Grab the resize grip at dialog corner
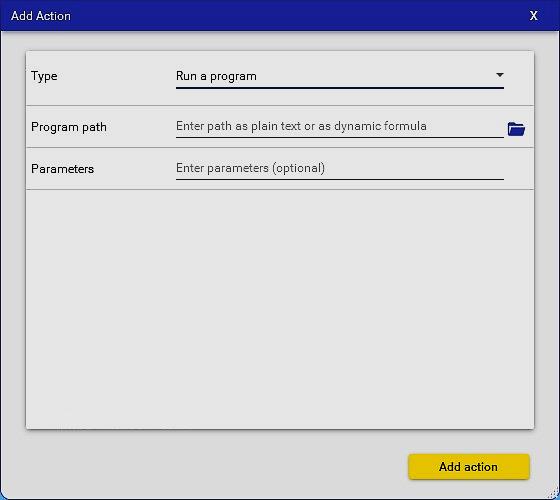This screenshot has width=560, height=500. 553,494
